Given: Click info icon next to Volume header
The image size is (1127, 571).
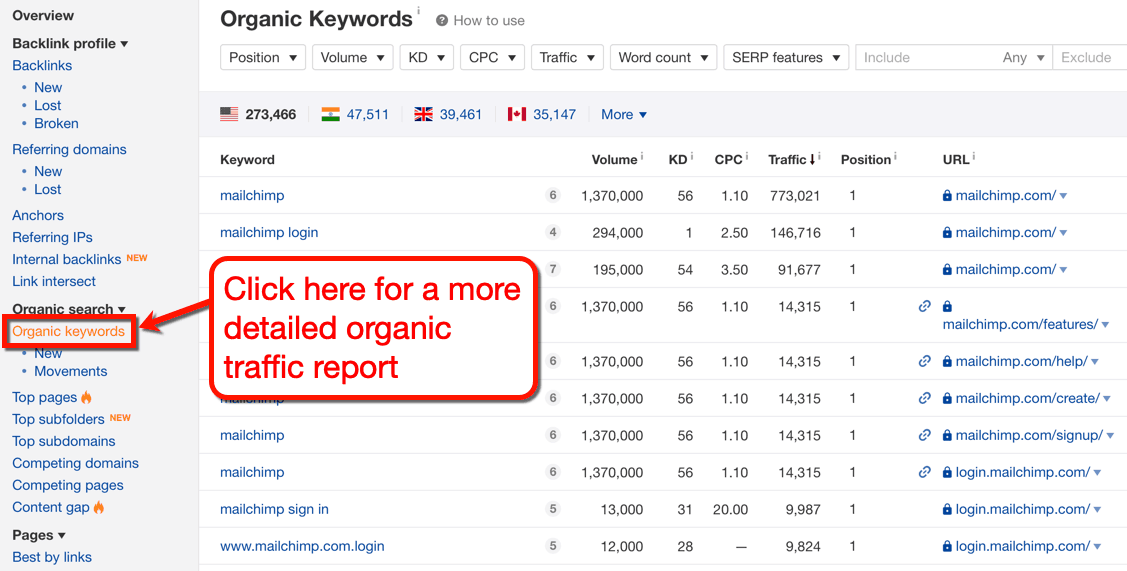Looking at the screenshot, I should point(641,156).
